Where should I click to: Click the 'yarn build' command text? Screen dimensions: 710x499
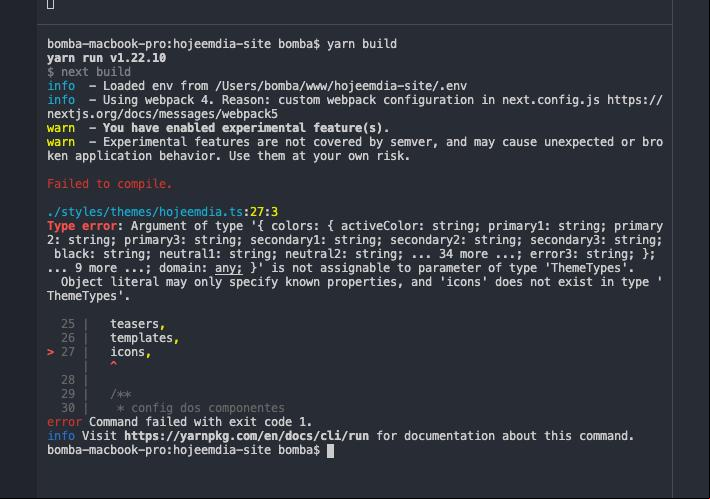click(362, 44)
